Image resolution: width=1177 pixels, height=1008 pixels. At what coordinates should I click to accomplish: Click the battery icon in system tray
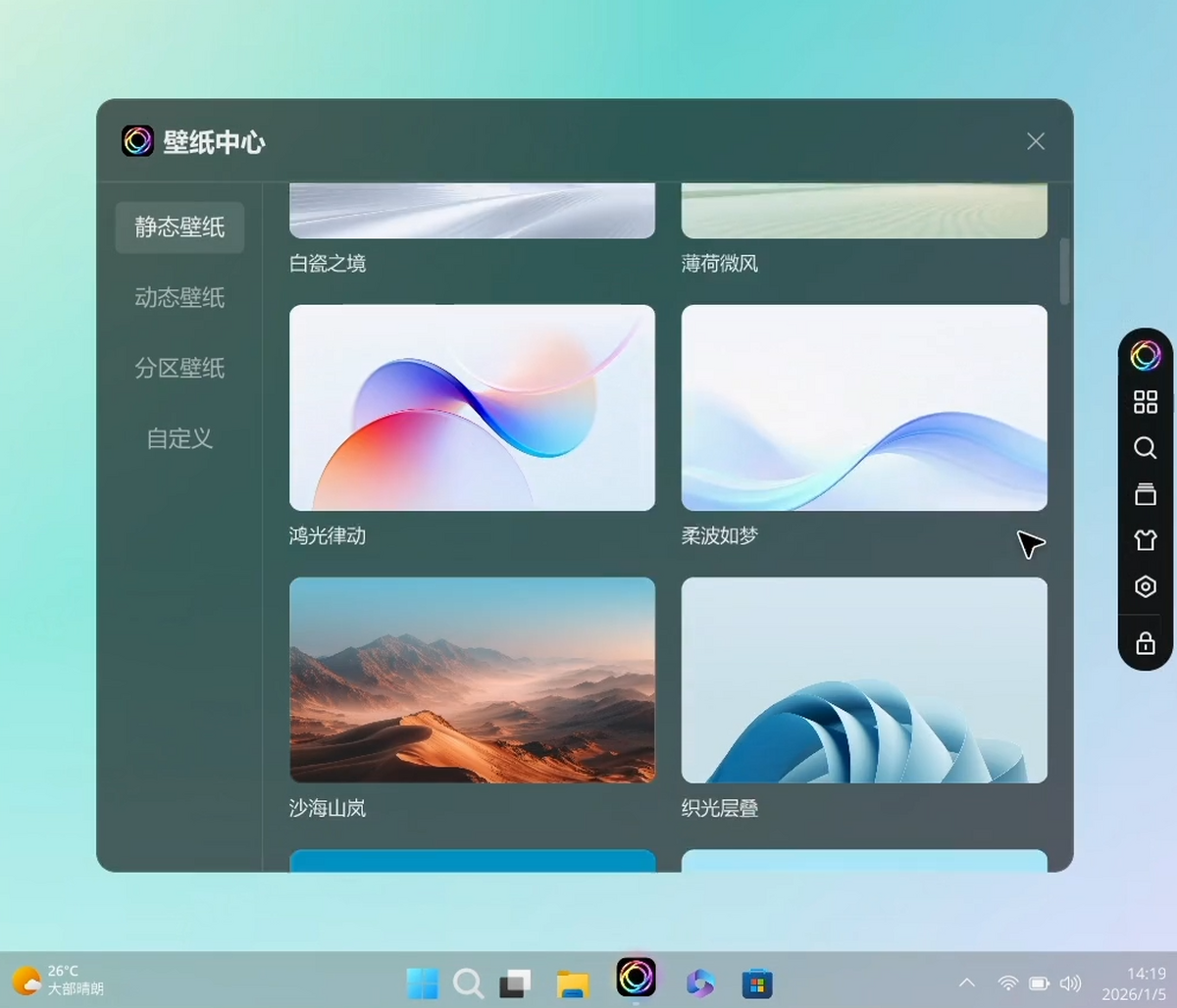point(1039,983)
